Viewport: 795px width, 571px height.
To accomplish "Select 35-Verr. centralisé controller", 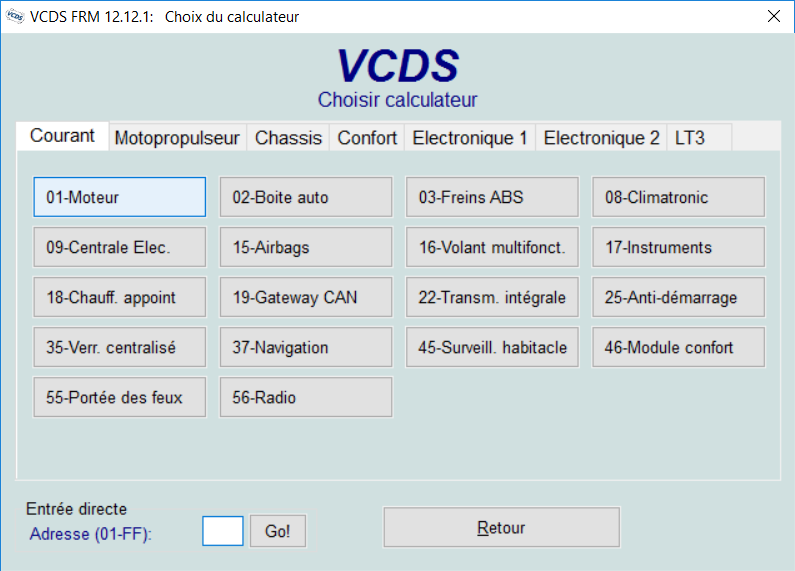I will (120, 347).
